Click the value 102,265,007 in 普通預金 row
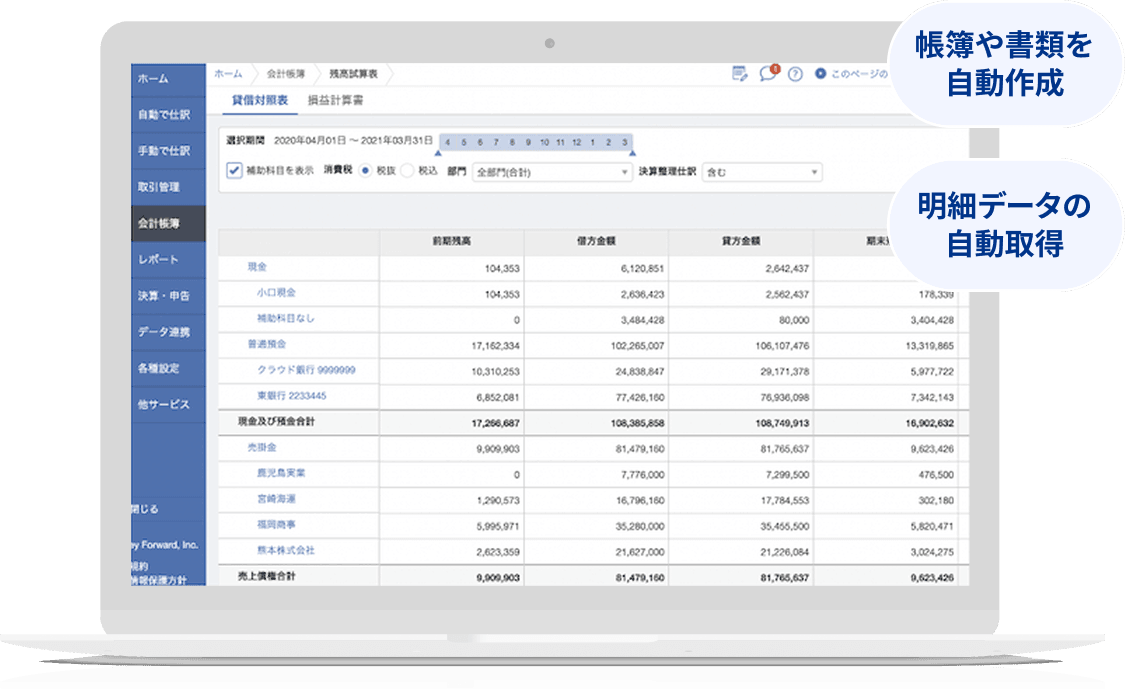 point(637,346)
